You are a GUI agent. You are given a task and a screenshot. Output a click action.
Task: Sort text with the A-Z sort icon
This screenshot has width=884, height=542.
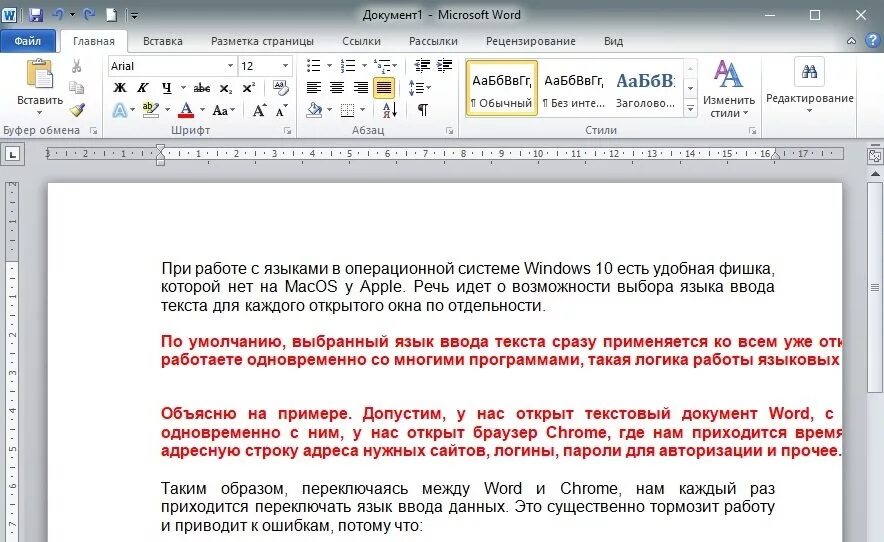390,109
